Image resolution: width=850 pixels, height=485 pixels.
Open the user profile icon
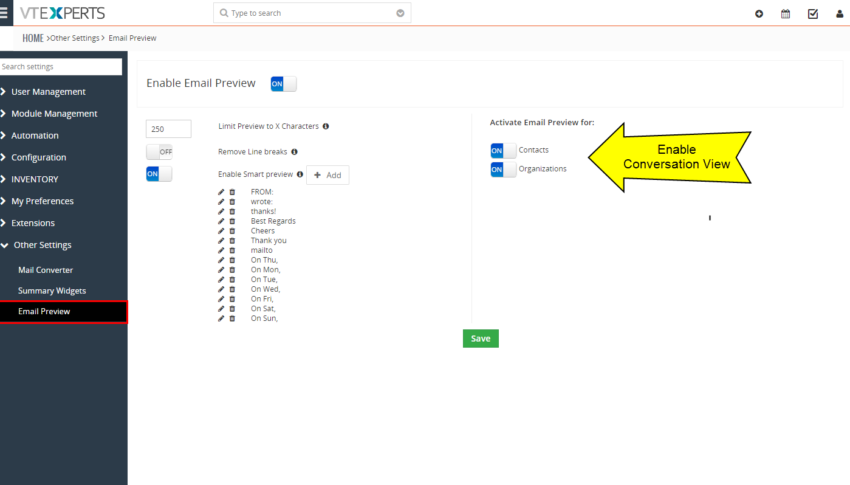coord(840,14)
